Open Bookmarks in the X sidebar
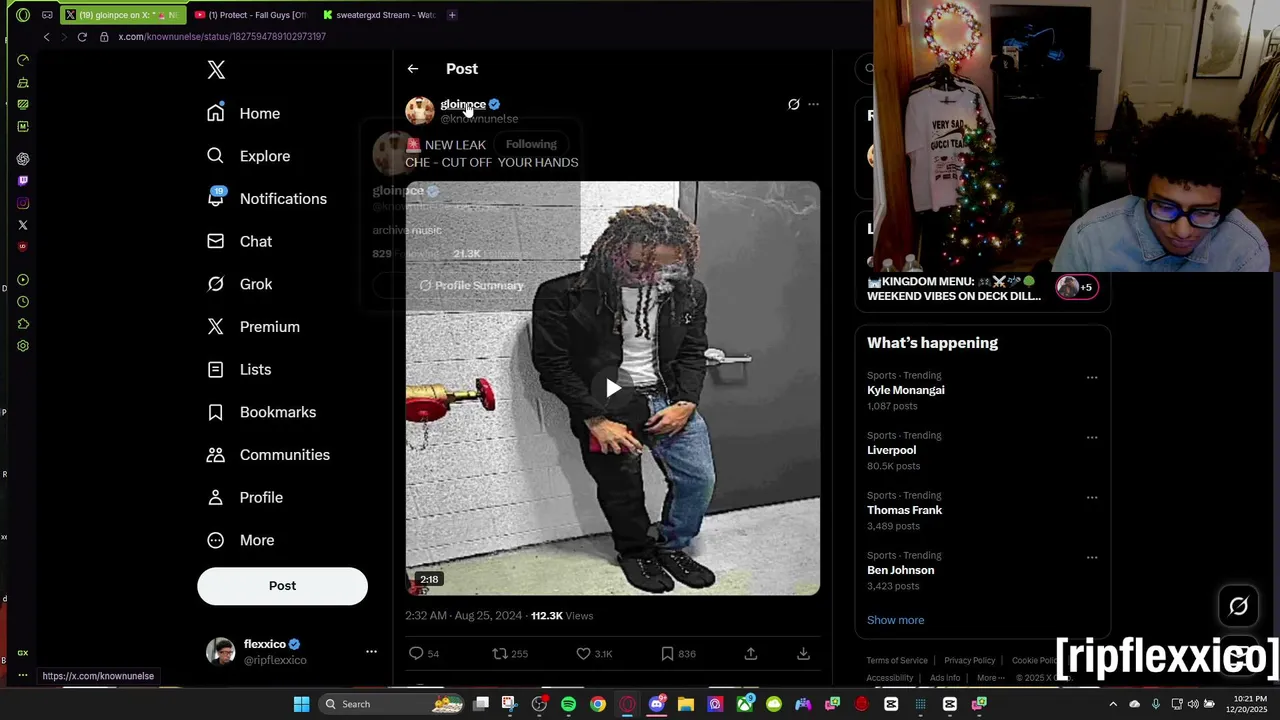The width and height of the screenshot is (1280, 720). click(x=261, y=412)
